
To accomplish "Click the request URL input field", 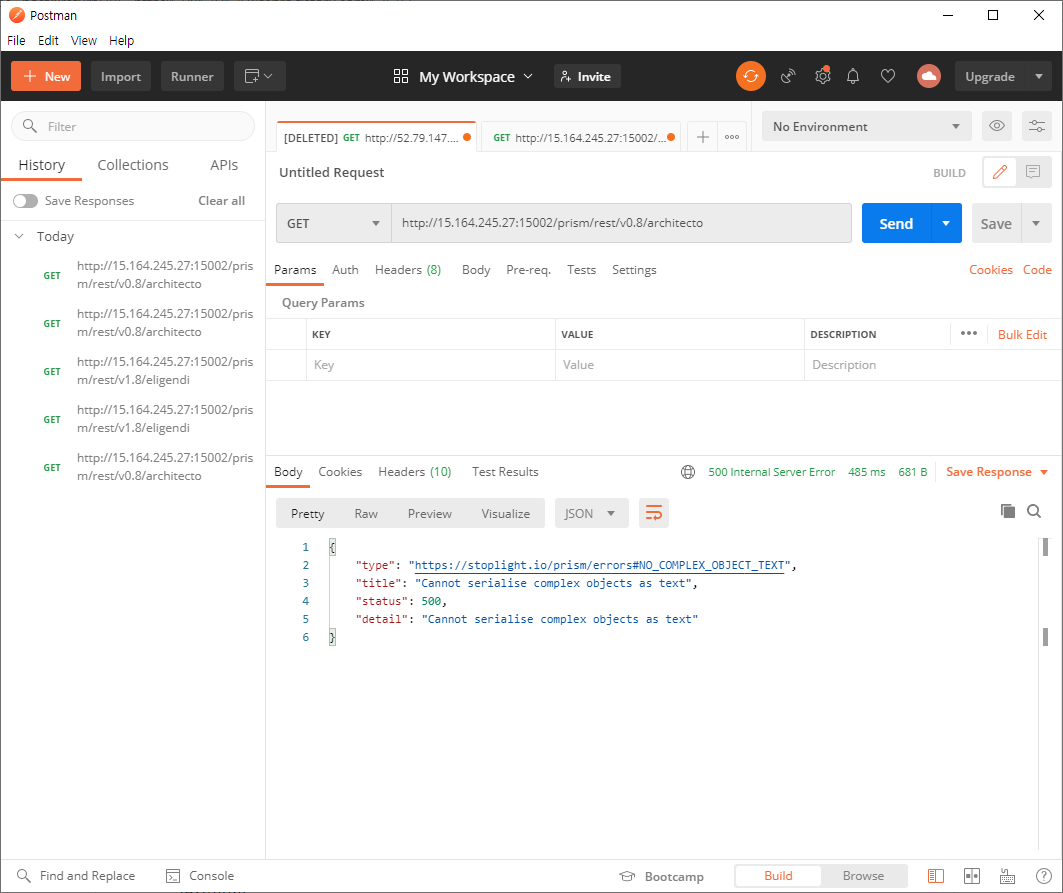I will 621,223.
